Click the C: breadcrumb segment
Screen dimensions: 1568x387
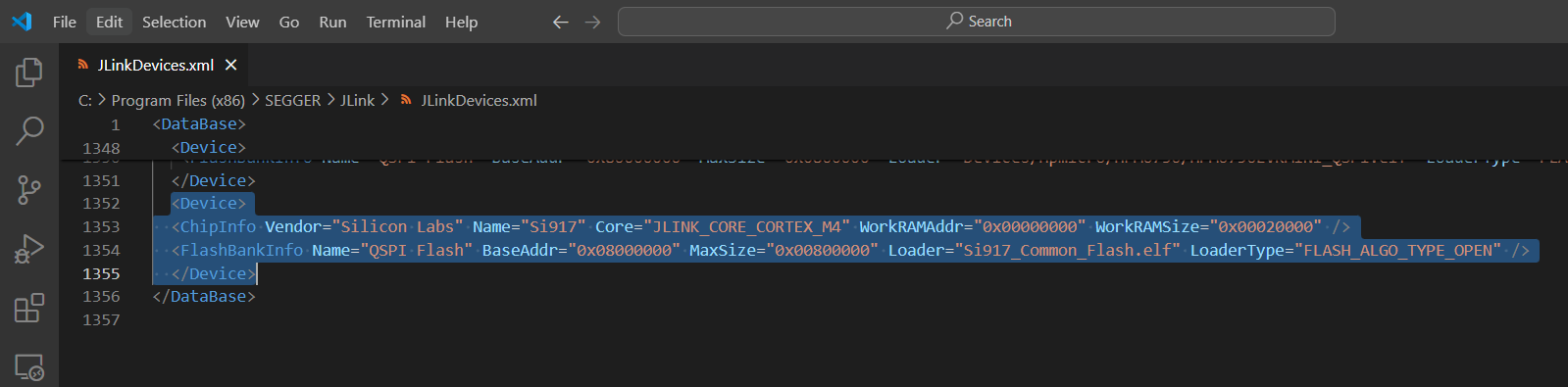click(85, 100)
